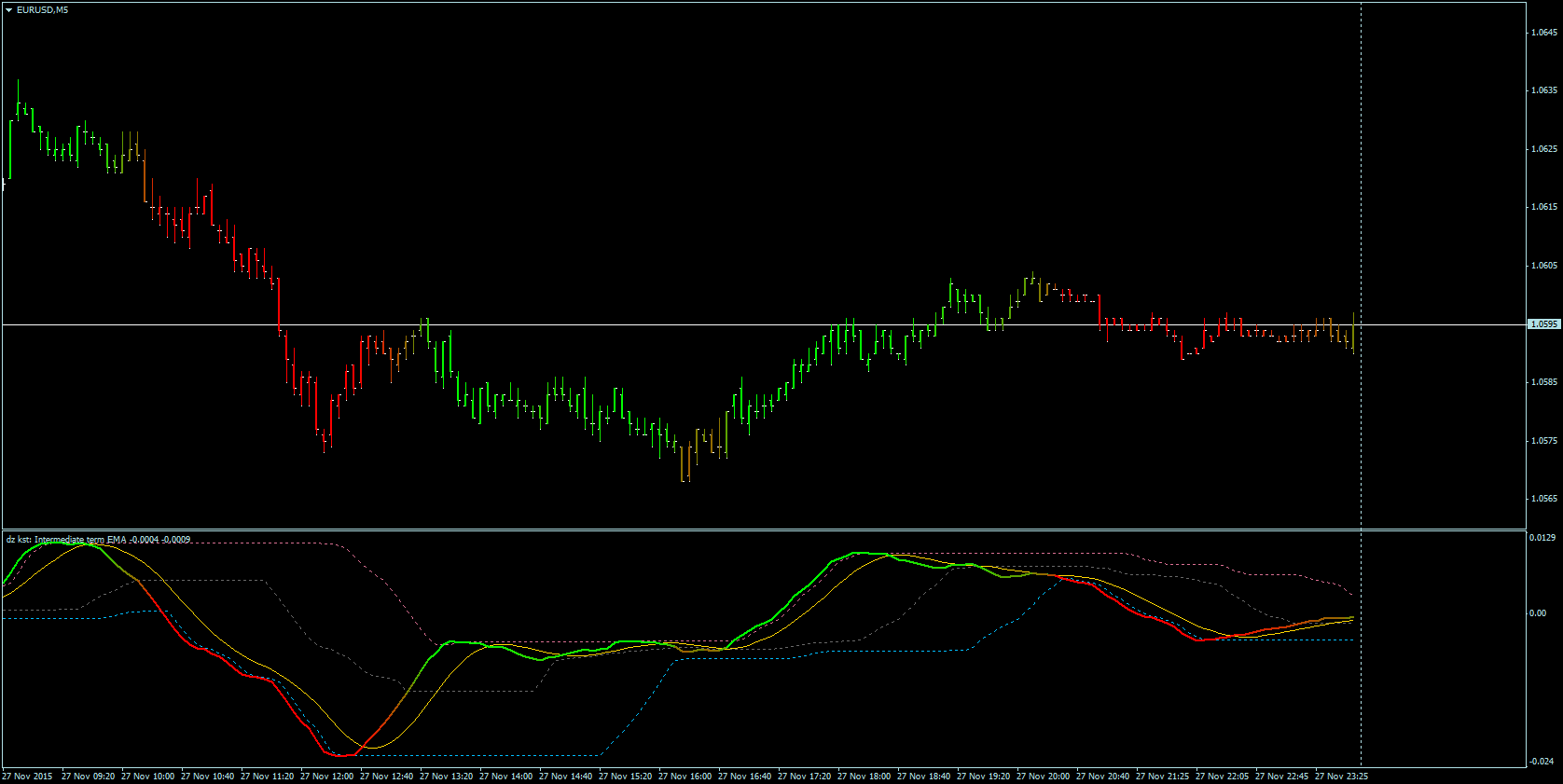The height and width of the screenshot is (784, 1563).
Task: Select the 27 Nov 22:05 time label
Action: (1223, 777)
